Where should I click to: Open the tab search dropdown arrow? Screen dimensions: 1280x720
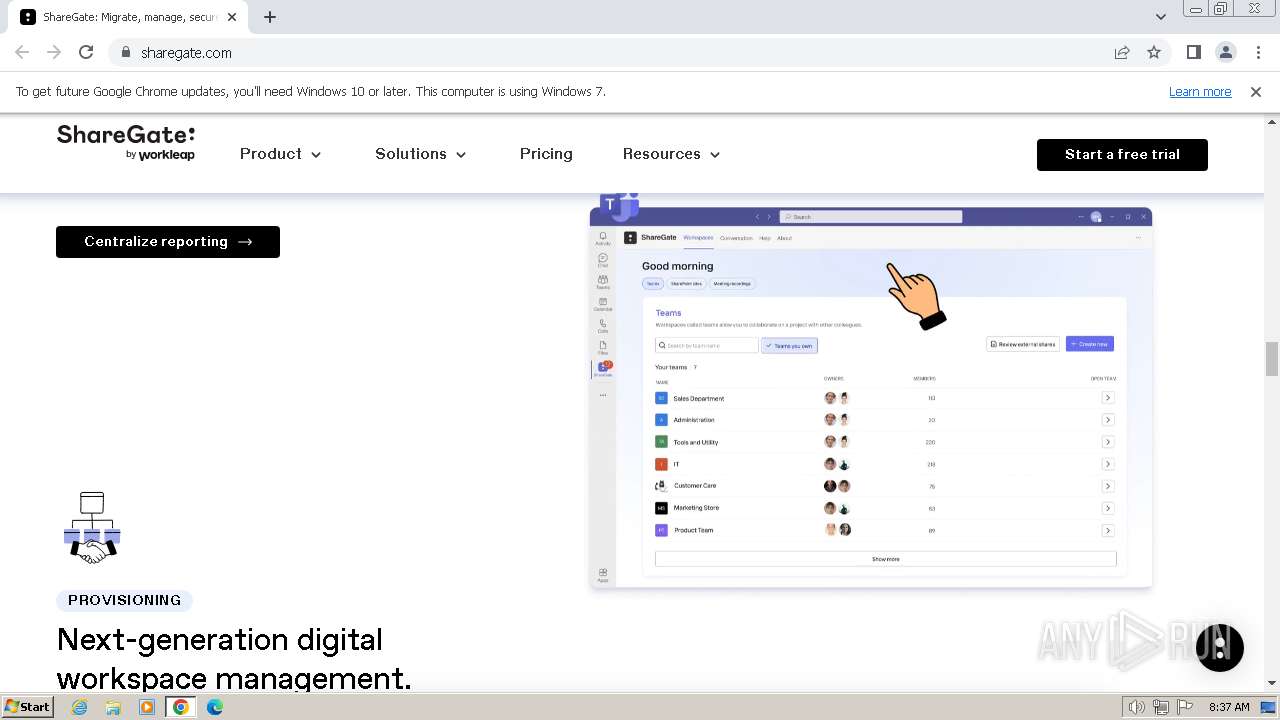pos(1160,16)
